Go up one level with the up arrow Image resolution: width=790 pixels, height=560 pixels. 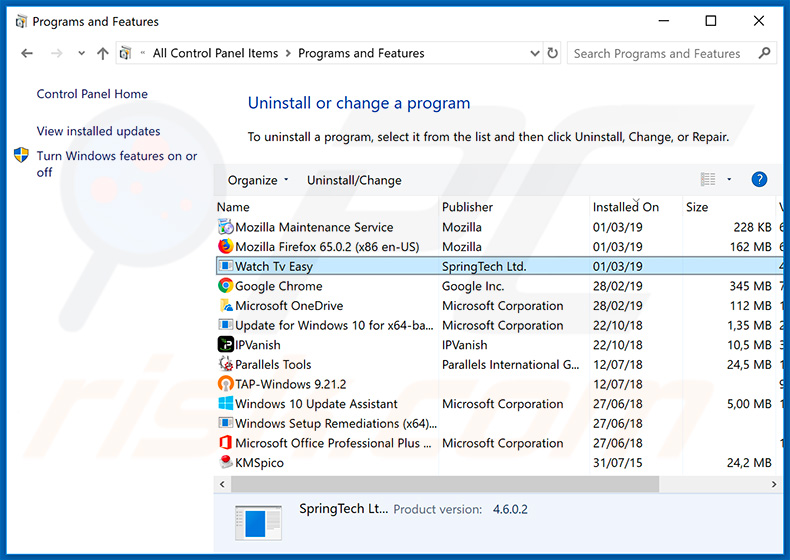(103, 53)
